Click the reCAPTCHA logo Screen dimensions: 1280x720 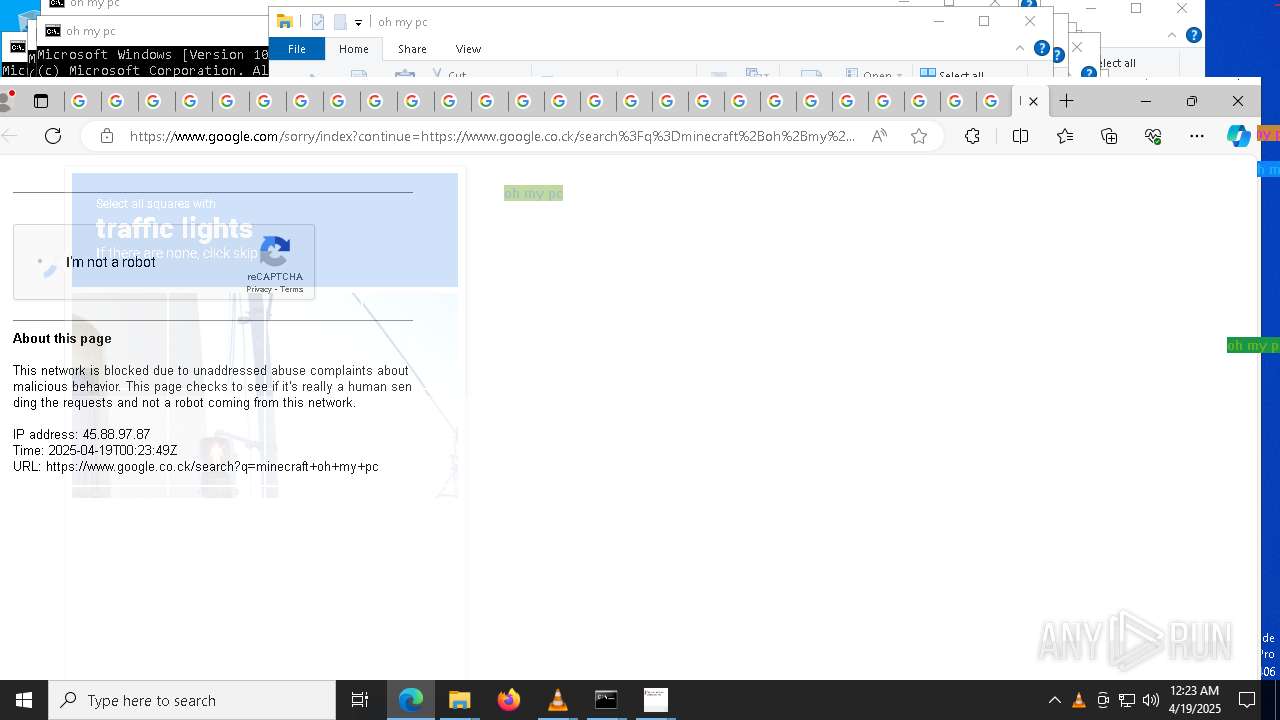[275, 251]
